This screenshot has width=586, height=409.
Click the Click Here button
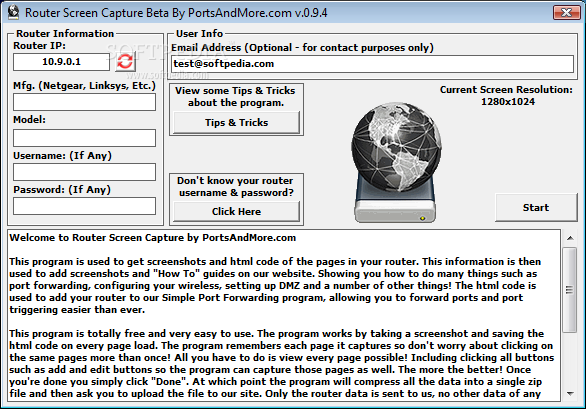coord(237,212)
